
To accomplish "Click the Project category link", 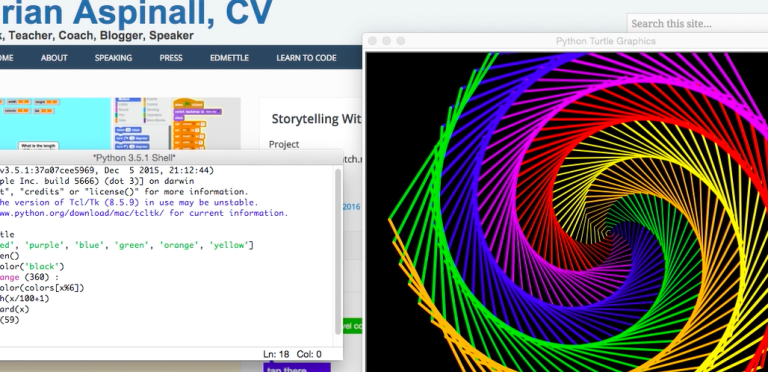I will [x=284, y=144].
